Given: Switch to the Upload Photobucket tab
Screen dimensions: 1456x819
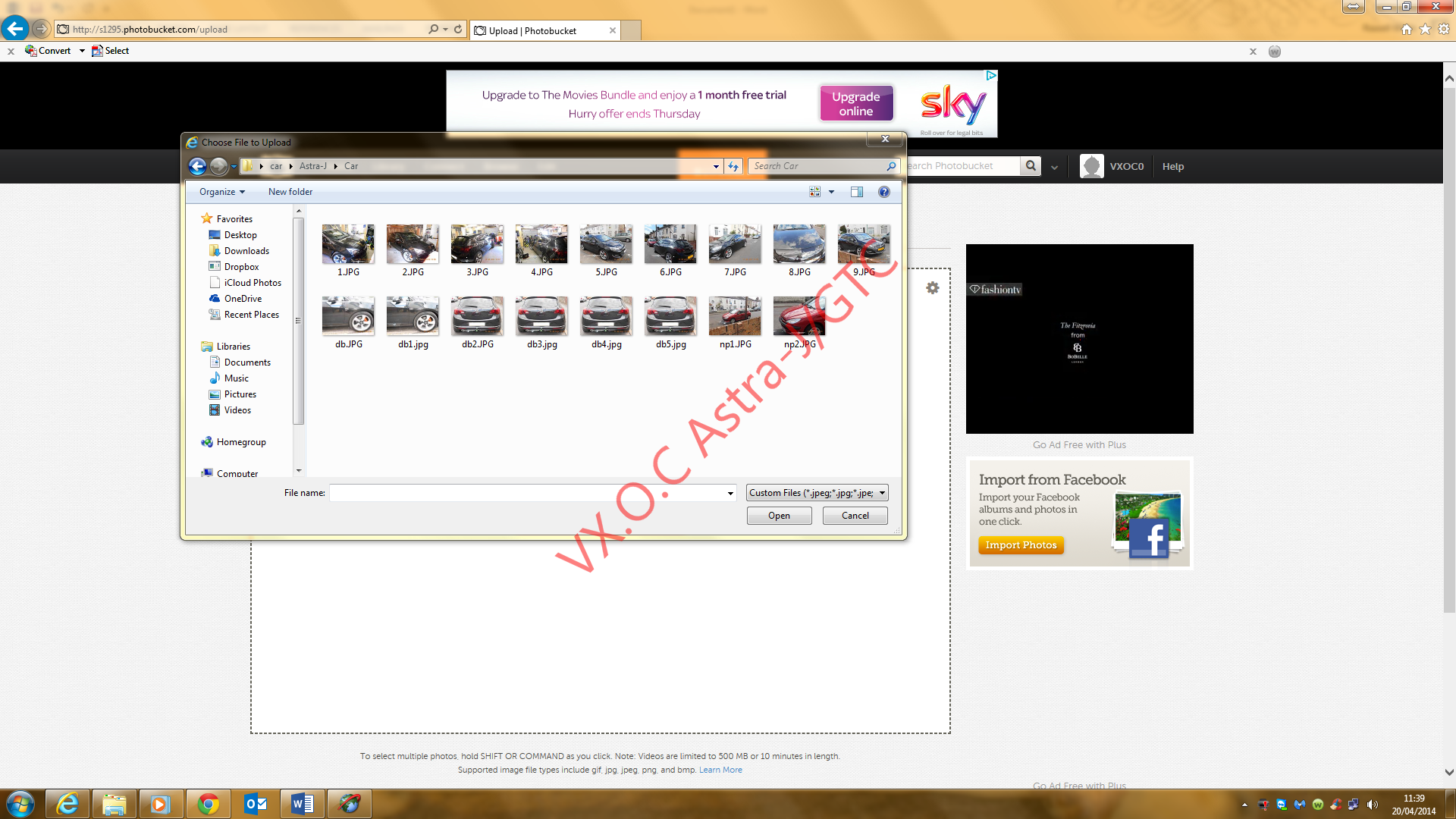Looking at the screenshot, I should (x=540, y=30).
